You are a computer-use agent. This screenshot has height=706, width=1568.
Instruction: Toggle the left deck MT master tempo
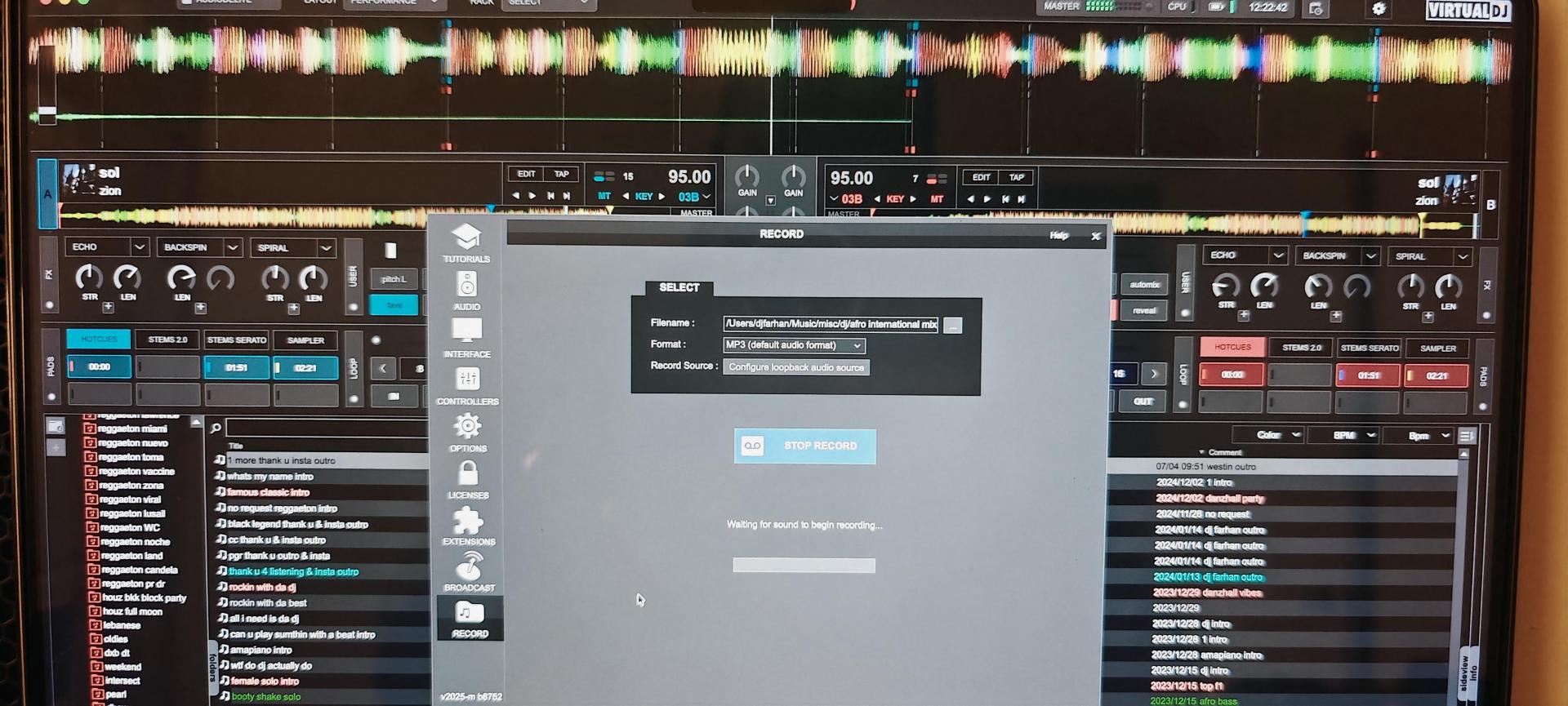pos(604,197)
